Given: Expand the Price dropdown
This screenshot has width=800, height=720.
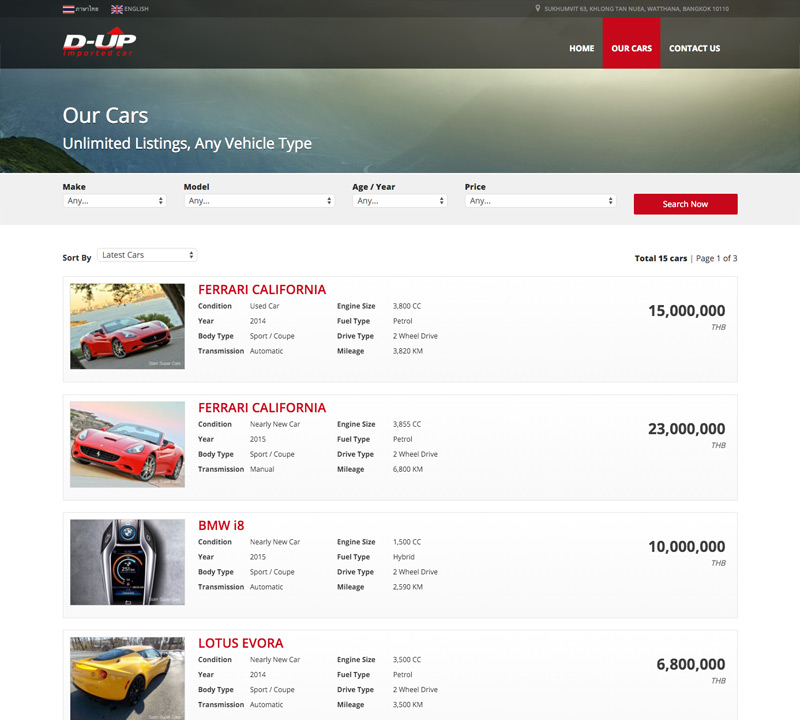Looking at the screenshot, I should tap(540, 201).
